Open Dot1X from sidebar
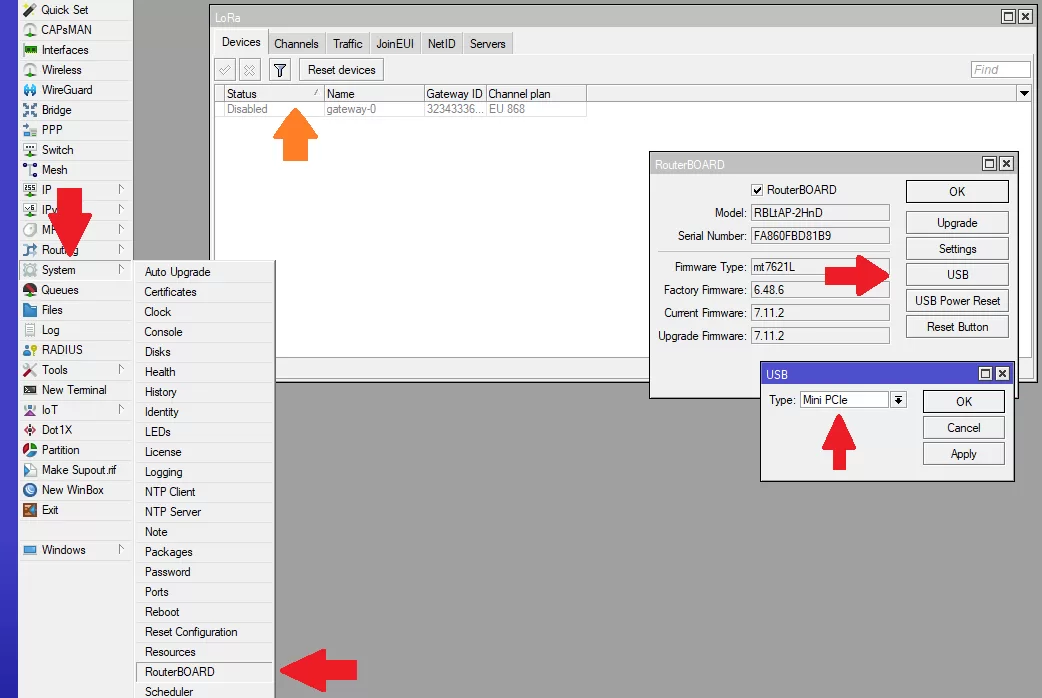This screenshot has height=698, width=1042. (x=75, y=429)
